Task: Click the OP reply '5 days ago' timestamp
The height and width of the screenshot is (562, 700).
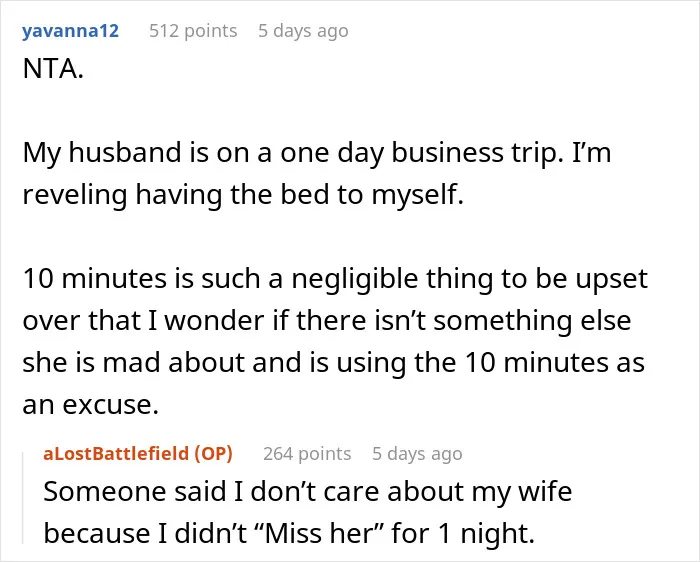Action: (417, 454)
